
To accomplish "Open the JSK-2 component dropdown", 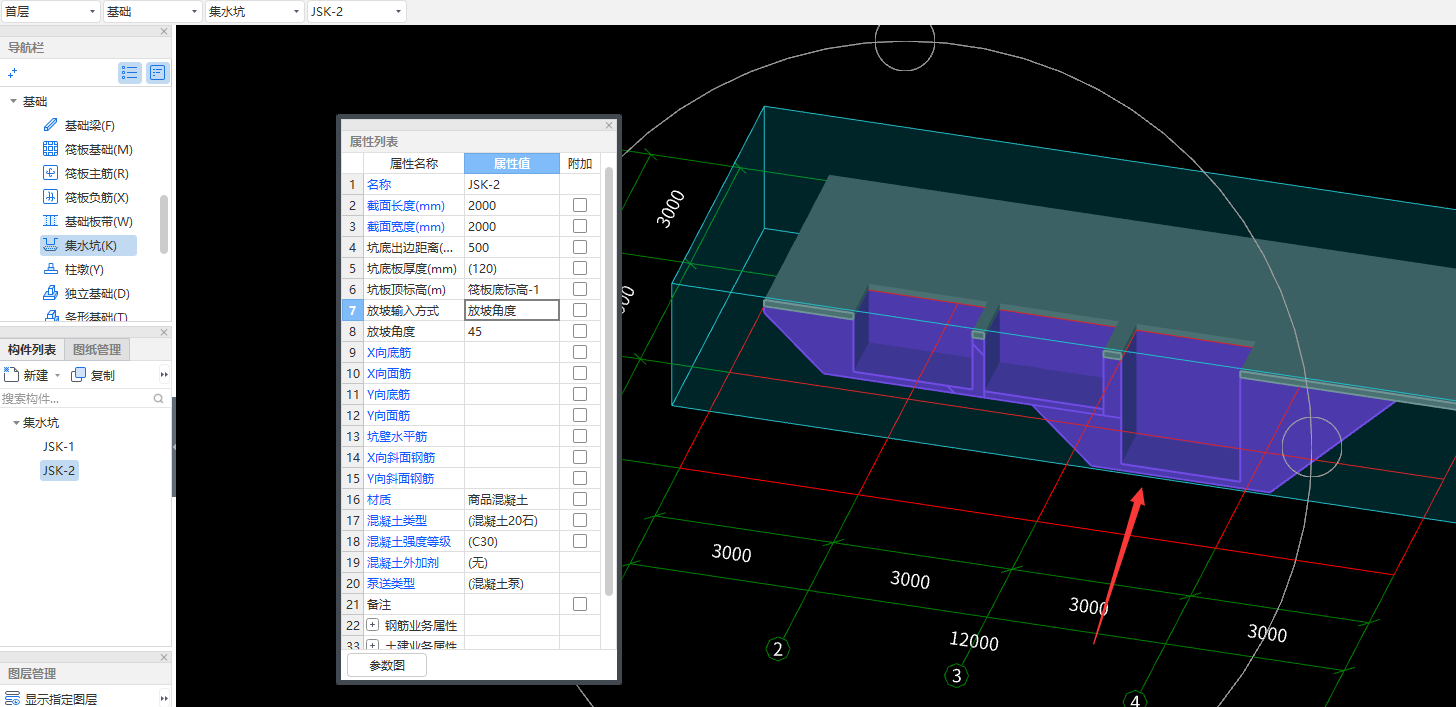I will coord(356,11).
